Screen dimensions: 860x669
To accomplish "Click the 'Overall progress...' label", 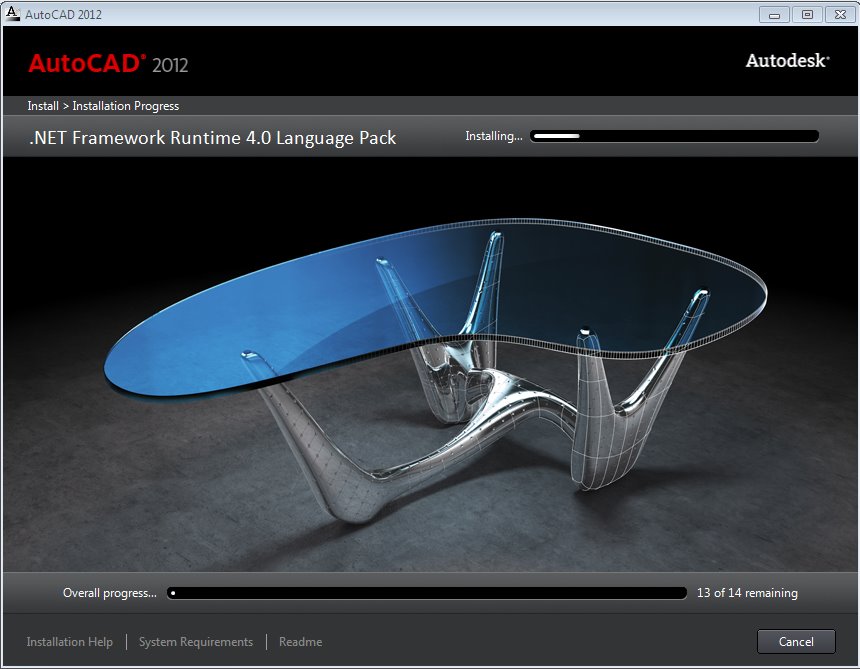I will [x=110, y=593].
